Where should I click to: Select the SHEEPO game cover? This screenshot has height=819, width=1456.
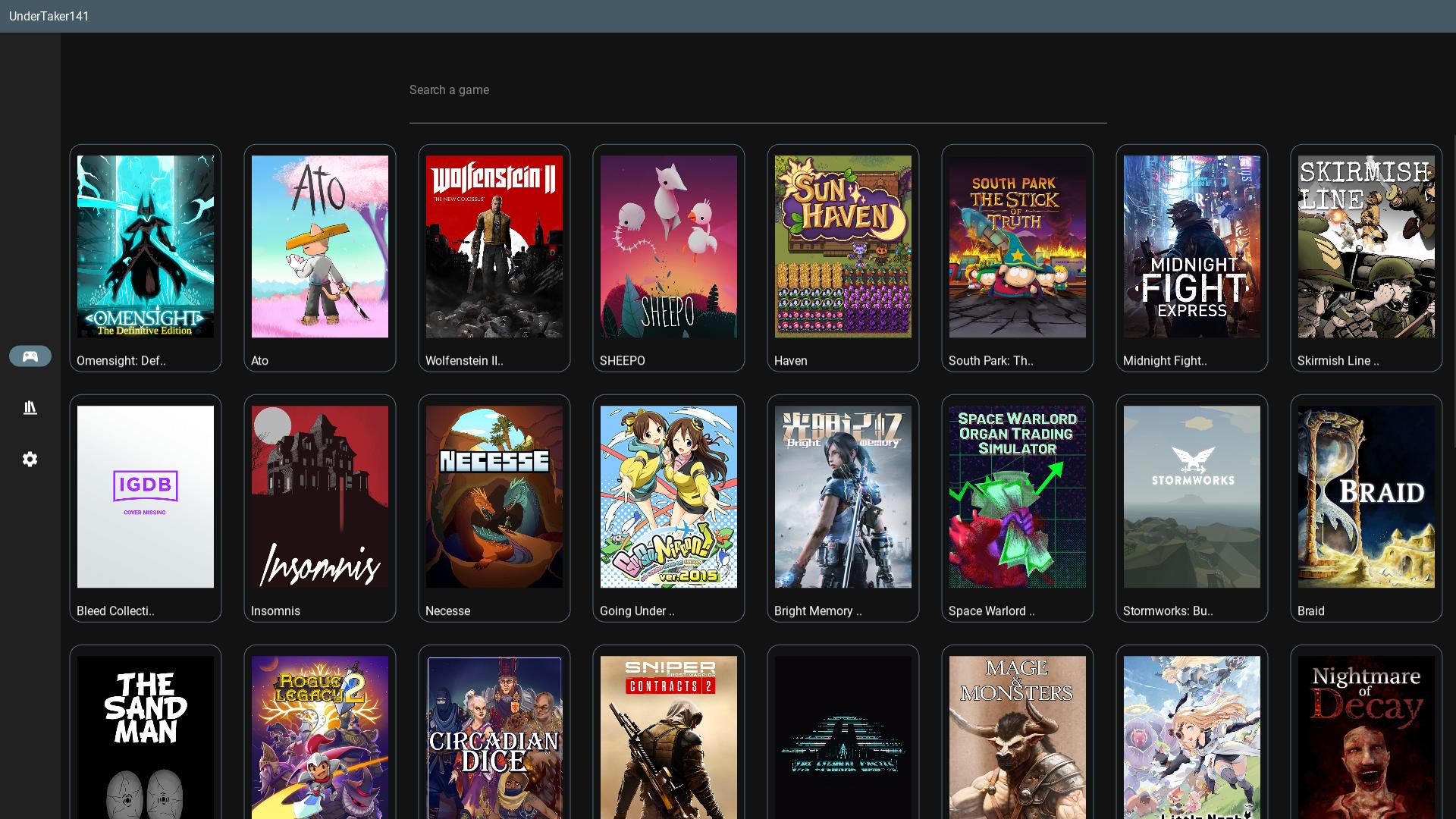point(669,246)
